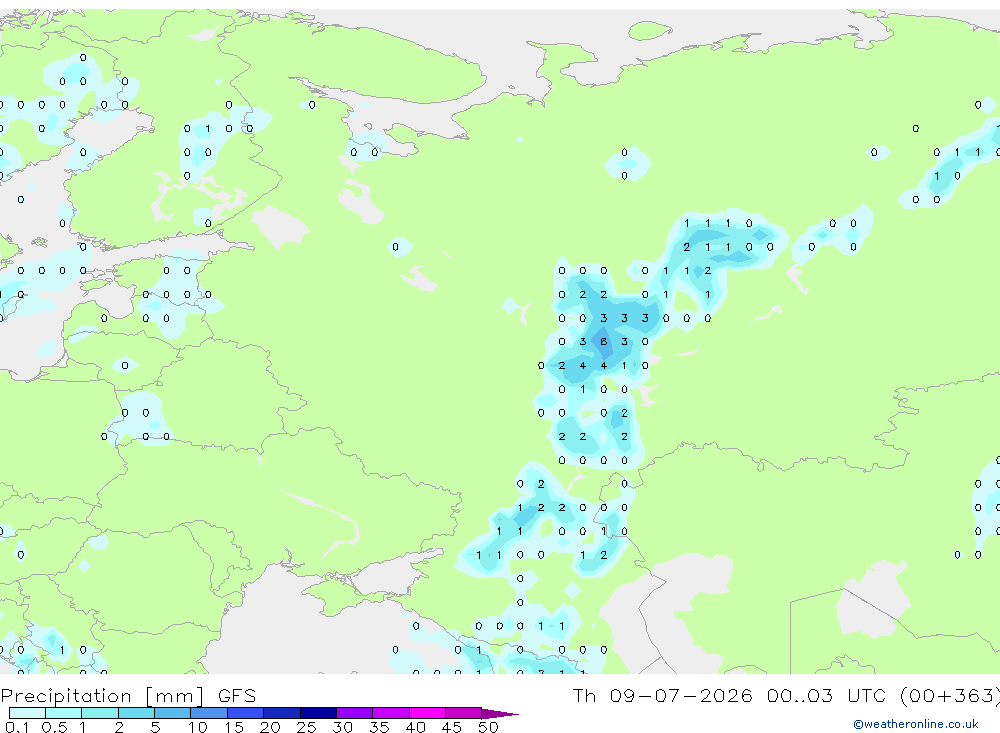Click the 1–2 mm legend color swatch
Screen dimensions: 1000x733
tap(100, 713)
